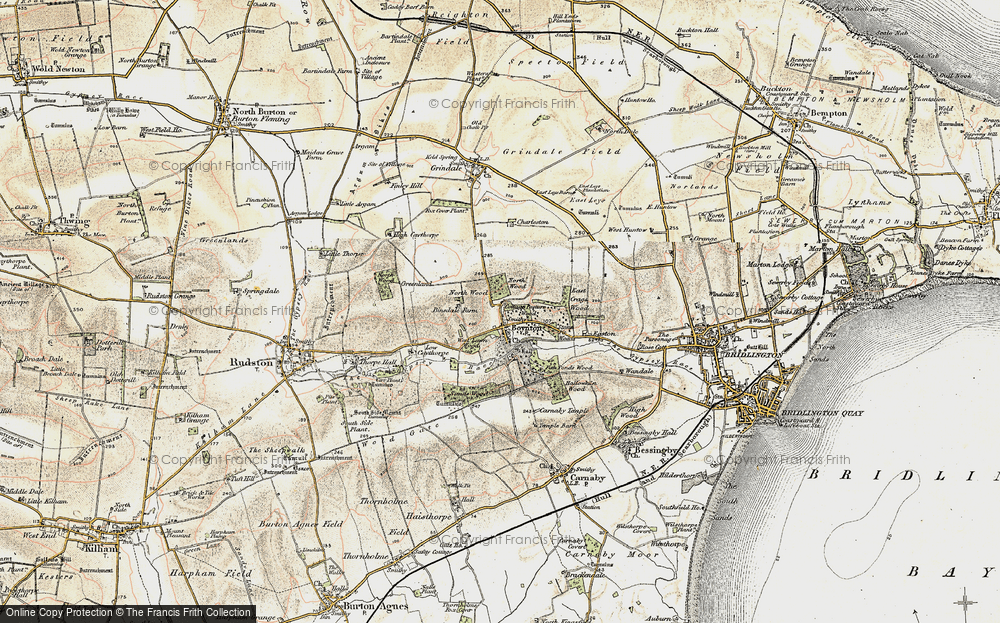Click the Little Kilham label
The width and height of the screenshot is (1000, 623).
48,502
